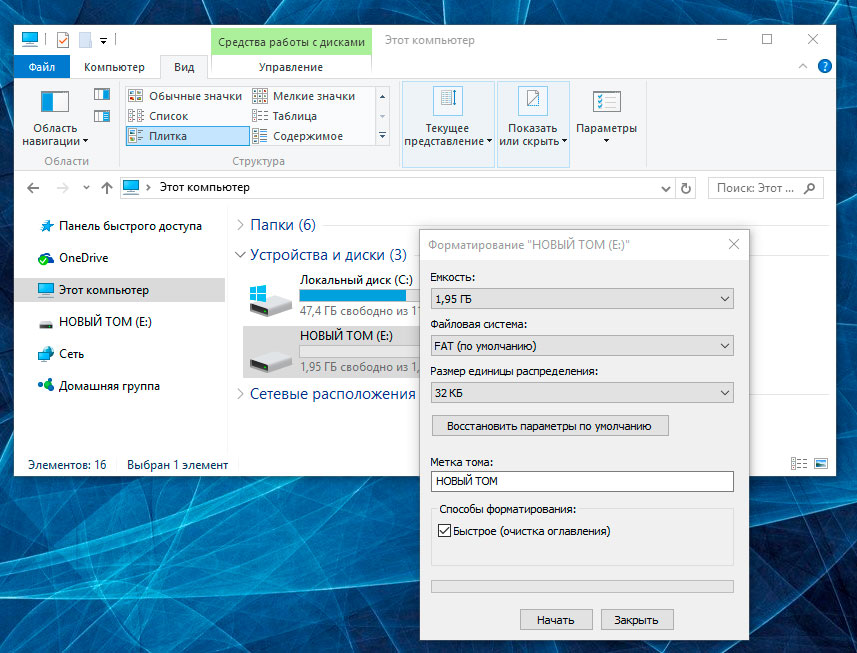Select Панель быстрого доступа in sidebar
This screenshot has width=857, height=653.
120,226
